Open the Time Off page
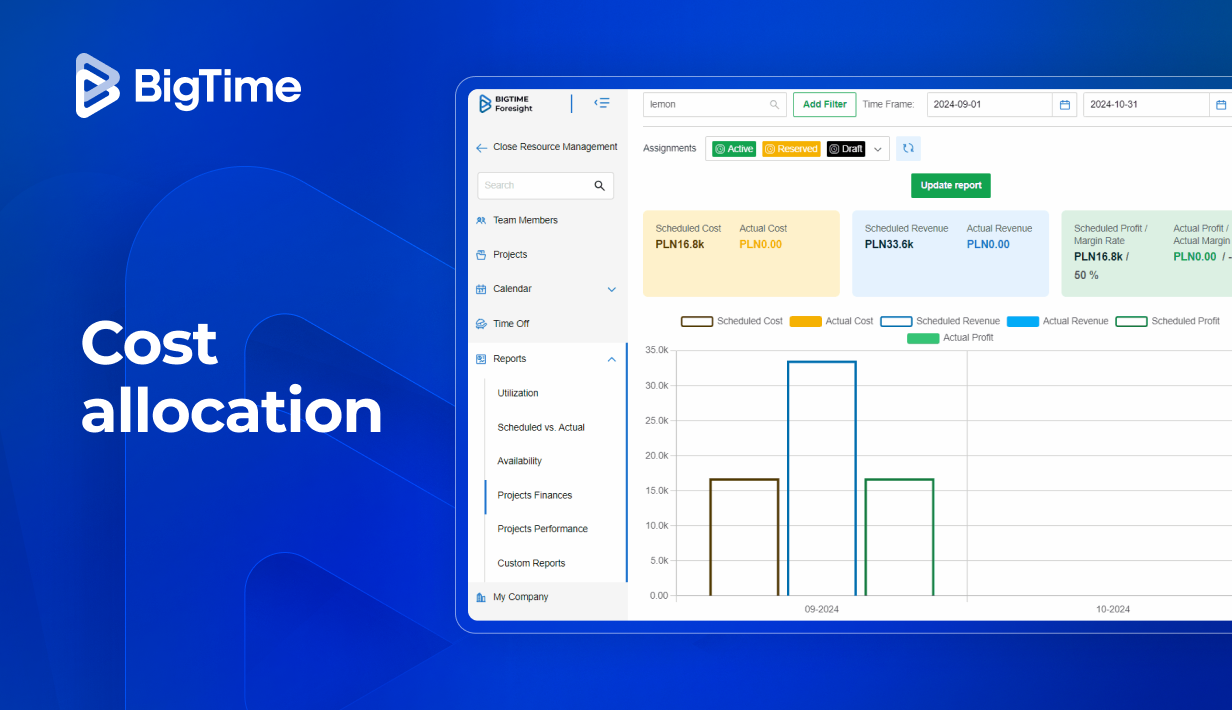Image resolution: width=1232 pixels, height=710 pixels. click(511, 324)
